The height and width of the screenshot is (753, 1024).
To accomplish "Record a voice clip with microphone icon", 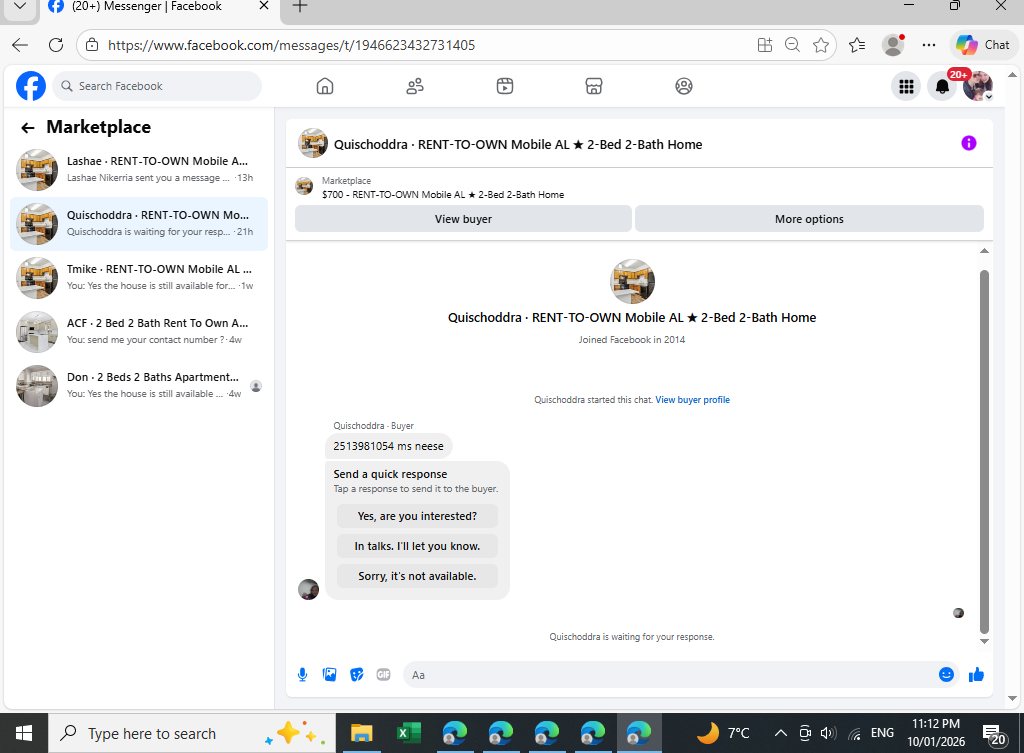I will [x=302, y=675].
